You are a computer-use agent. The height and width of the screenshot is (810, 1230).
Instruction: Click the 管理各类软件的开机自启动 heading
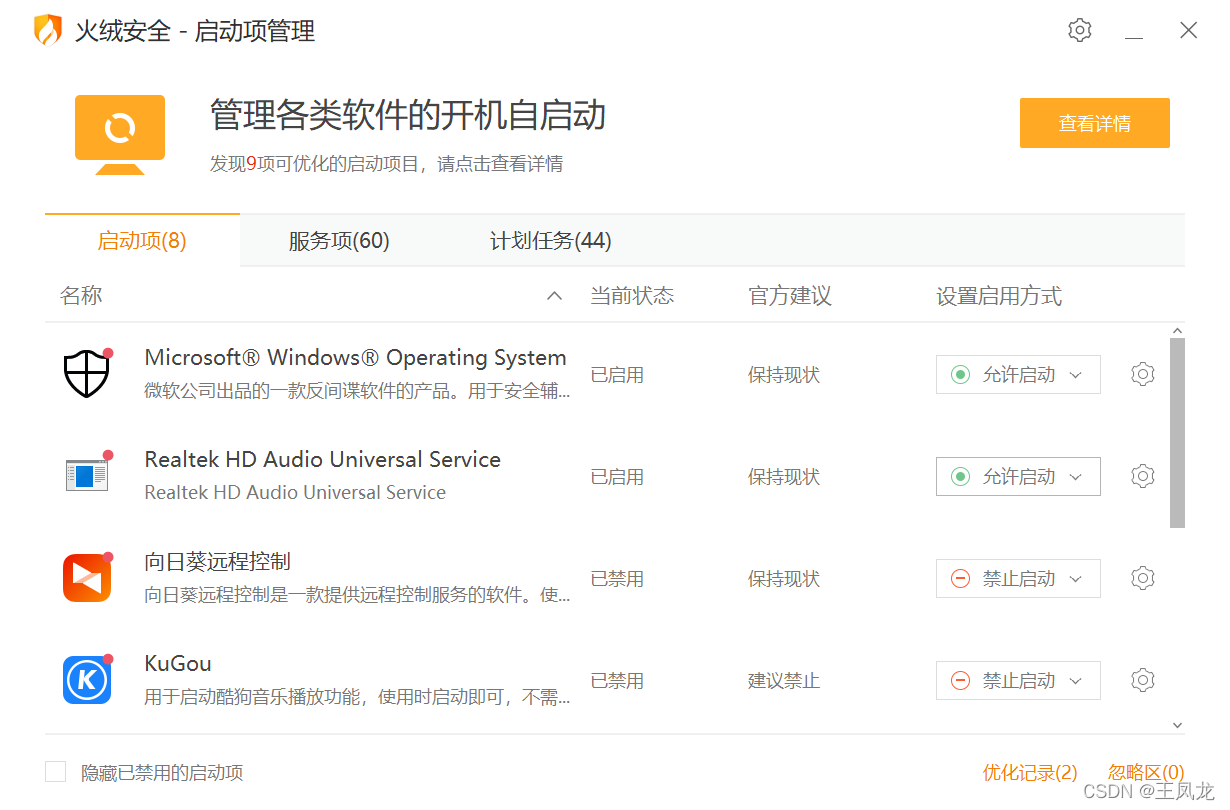point(408,115)
